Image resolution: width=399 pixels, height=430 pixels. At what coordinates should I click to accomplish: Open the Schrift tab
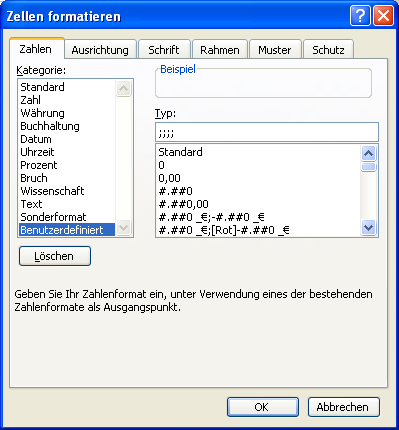[x=164, y=50]
